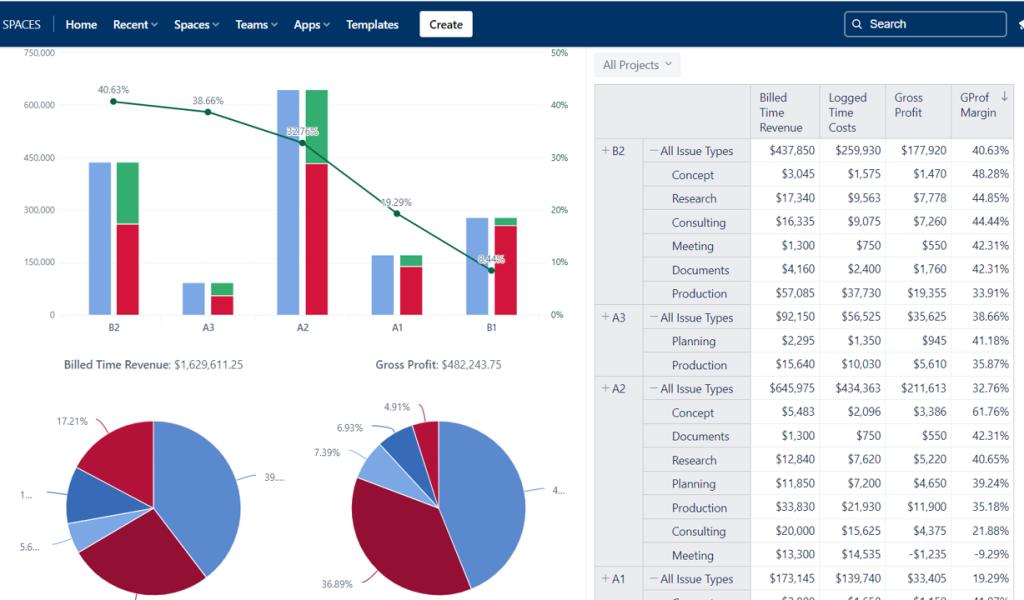The width and height of the screenshot is (1024, 600).
Task: Select A3 total gross profit $35,625
Action: point(918,317)
